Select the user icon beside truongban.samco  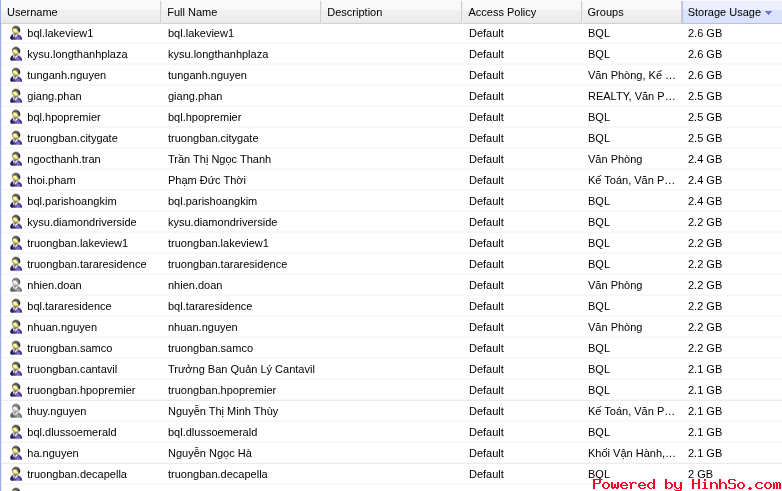(15, 348)
